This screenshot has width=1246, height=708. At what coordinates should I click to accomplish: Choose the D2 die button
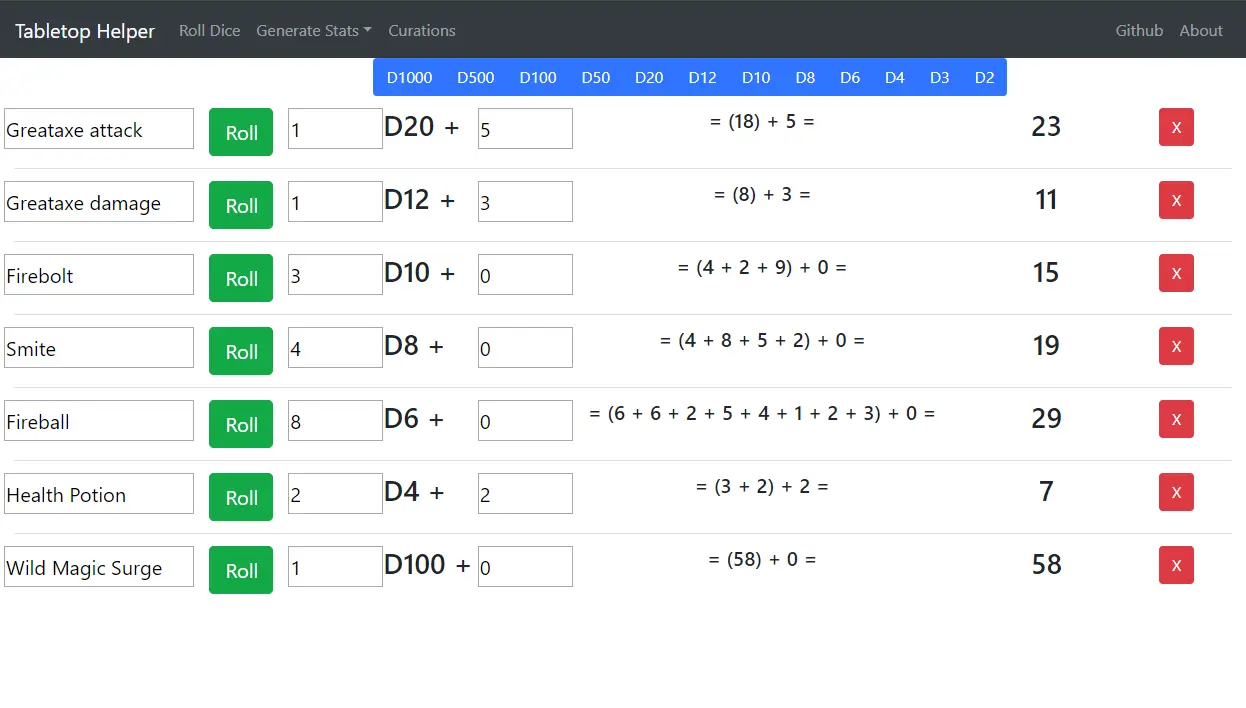(x=984, y=78)
